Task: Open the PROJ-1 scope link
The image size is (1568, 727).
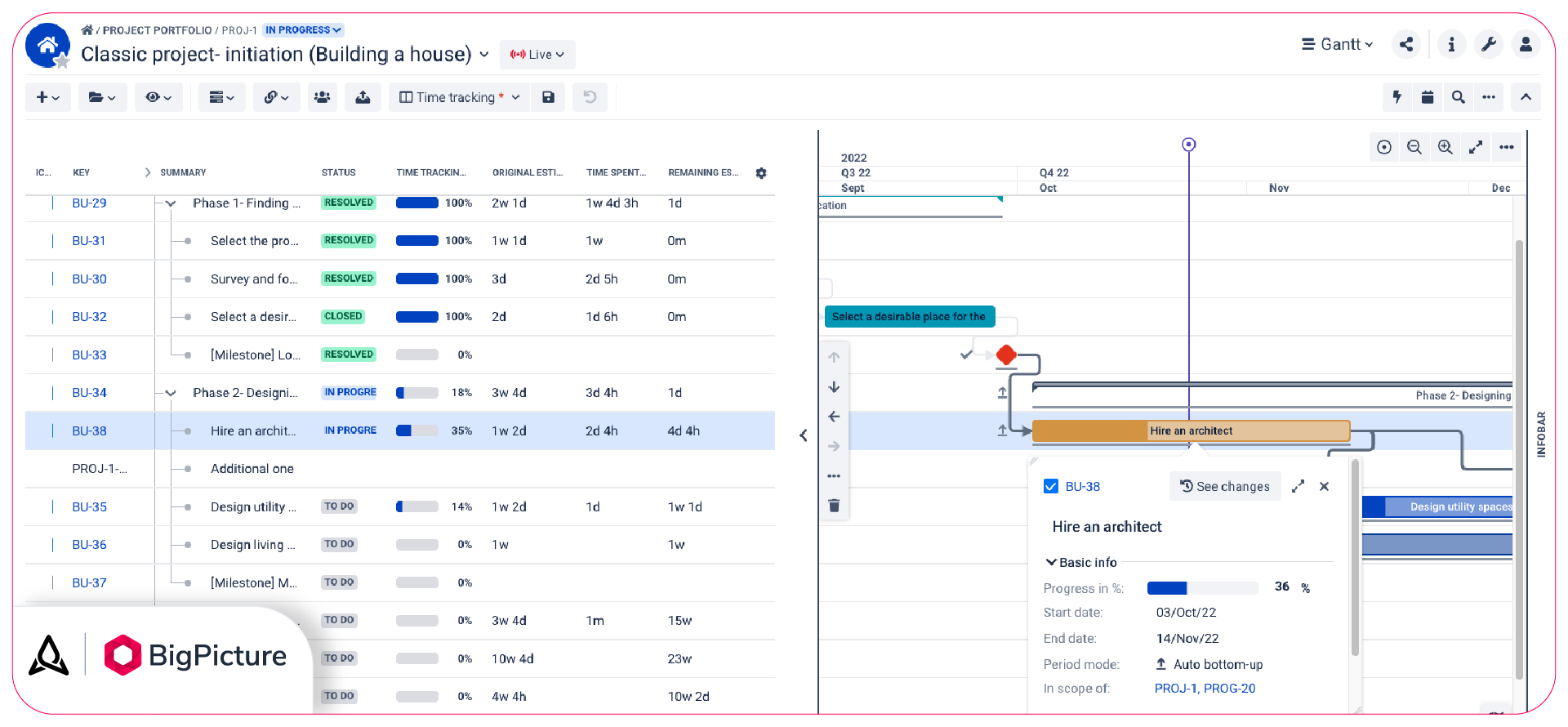Action: pos(1175,689)
